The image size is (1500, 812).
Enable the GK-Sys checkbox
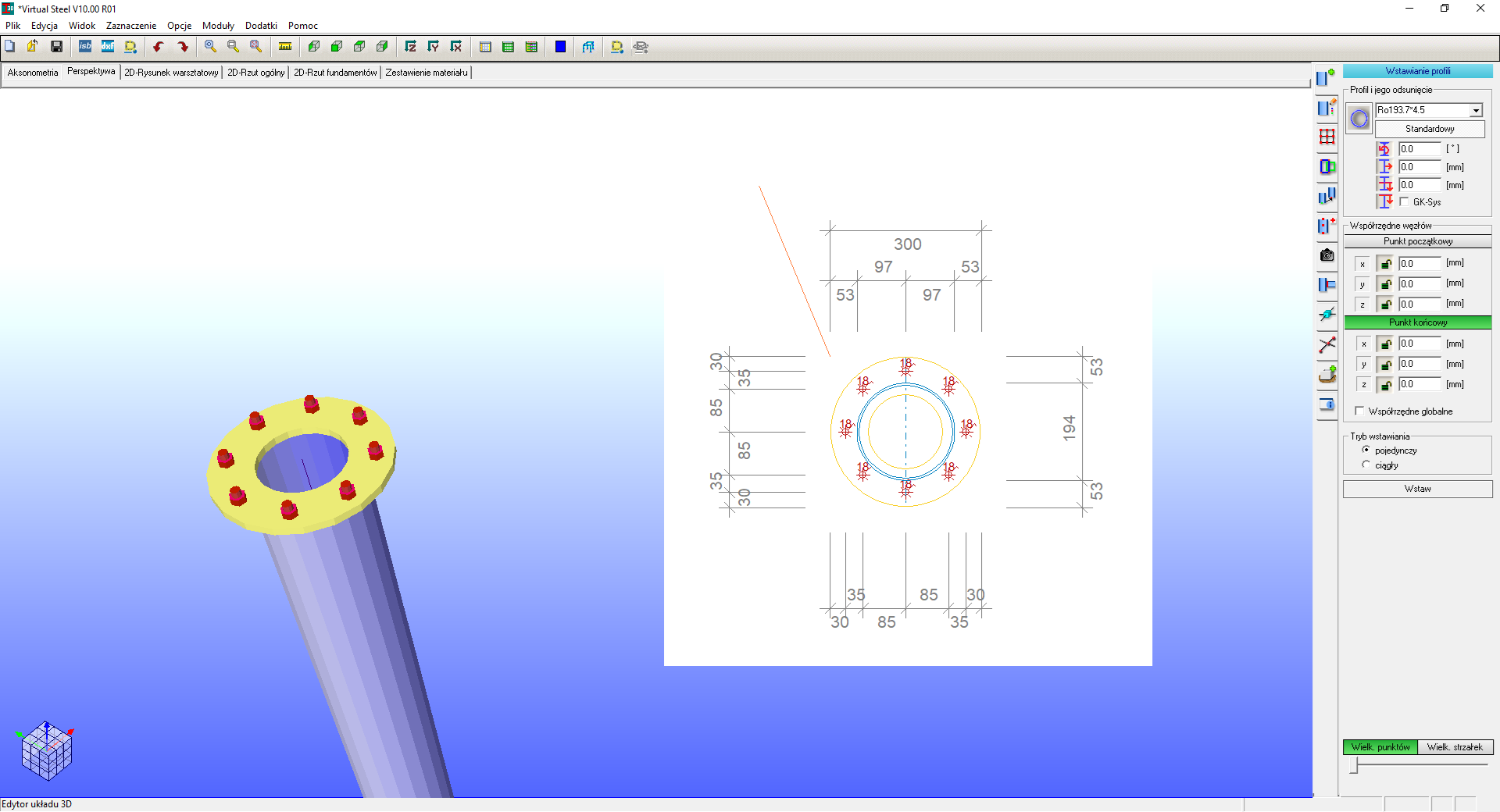click(1405, 202)
